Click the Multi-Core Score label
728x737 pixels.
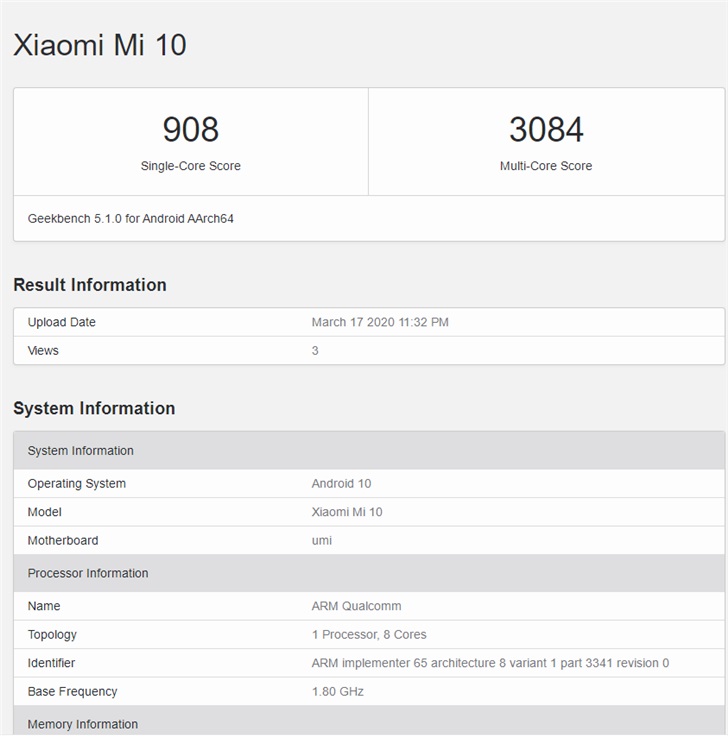tap(546, 166)
